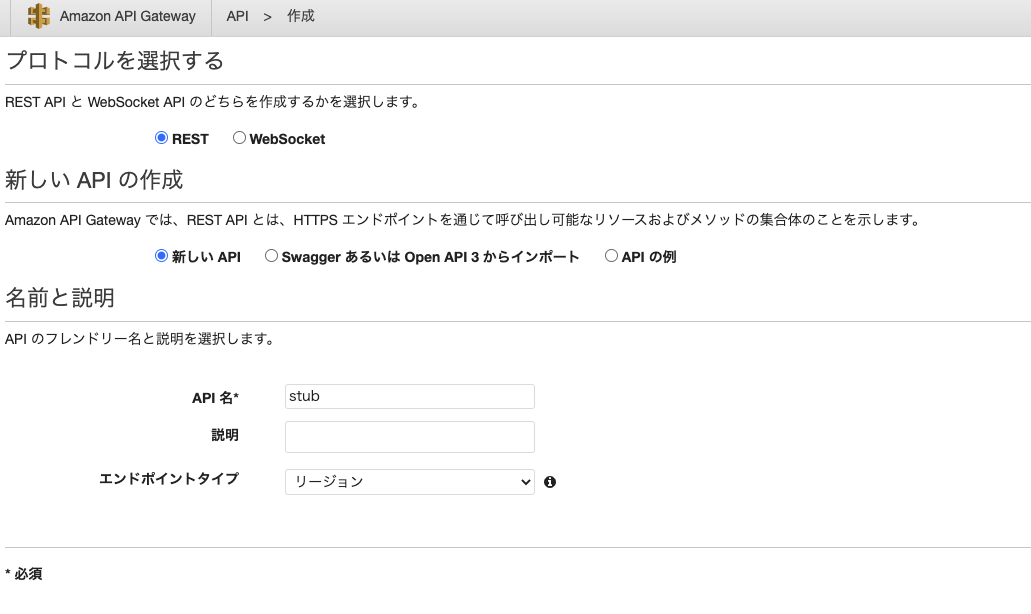Click the Amazon API Gateway logo icon
The image size is (1031, 614).
click(39, 16)
